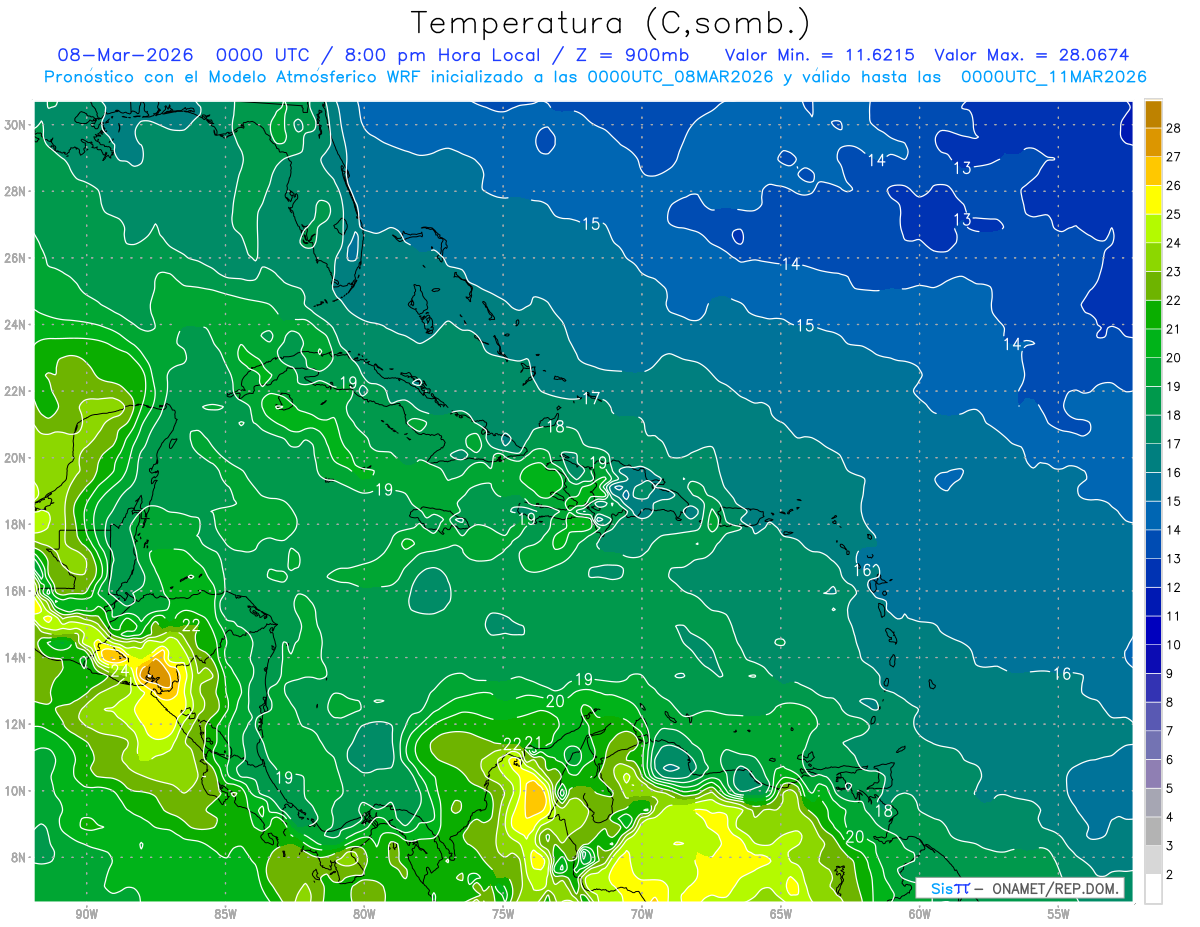The width and height of the screenshot is (1200, 927).
Task: Click the legend value "4"
Action: (x=1170, y=818)
